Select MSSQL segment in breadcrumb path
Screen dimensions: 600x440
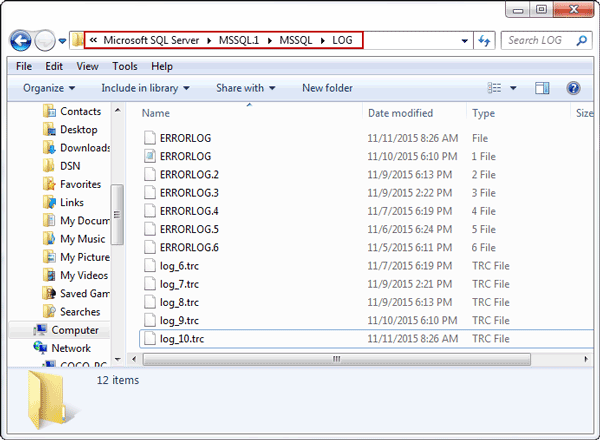[296, 40]
